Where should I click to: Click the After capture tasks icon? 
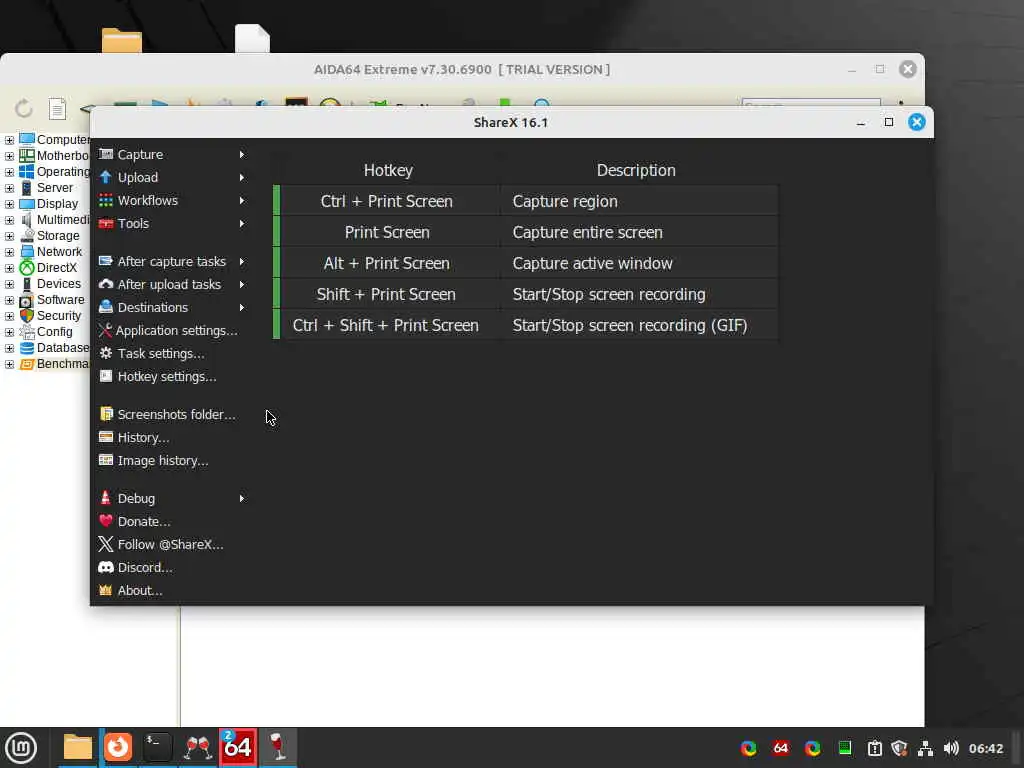pos(106,261)
